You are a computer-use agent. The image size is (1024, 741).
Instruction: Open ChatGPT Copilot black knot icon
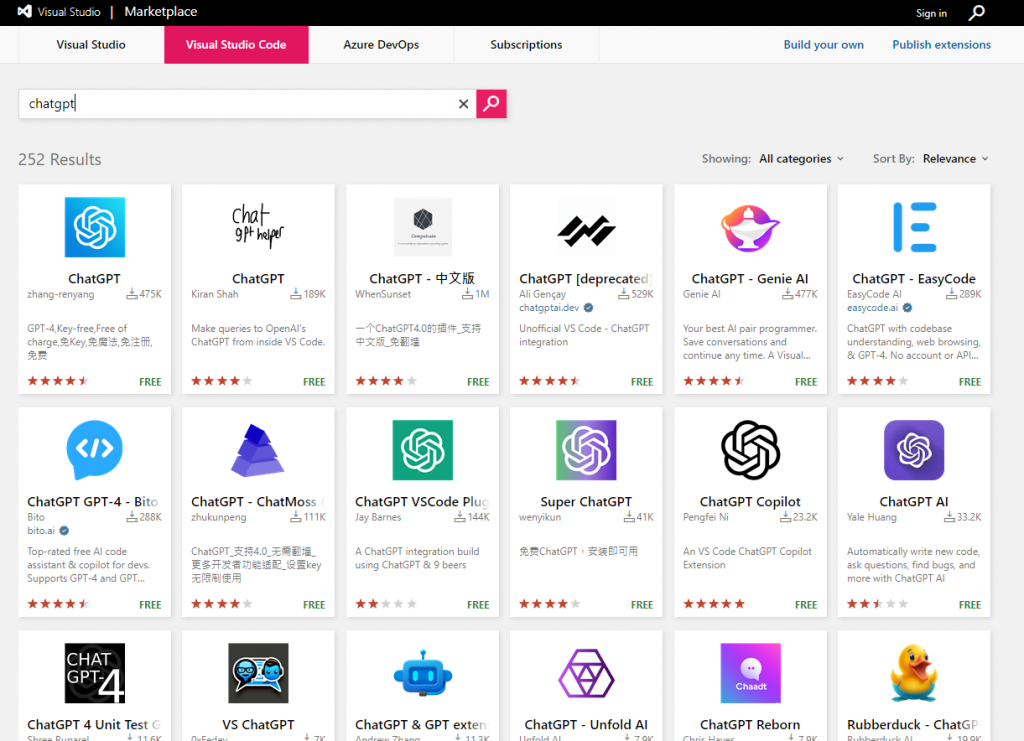[x=750, y=450]
